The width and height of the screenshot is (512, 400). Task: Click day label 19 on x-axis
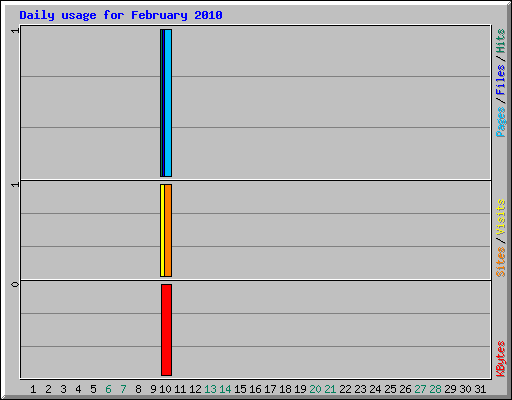coord(300,389)
